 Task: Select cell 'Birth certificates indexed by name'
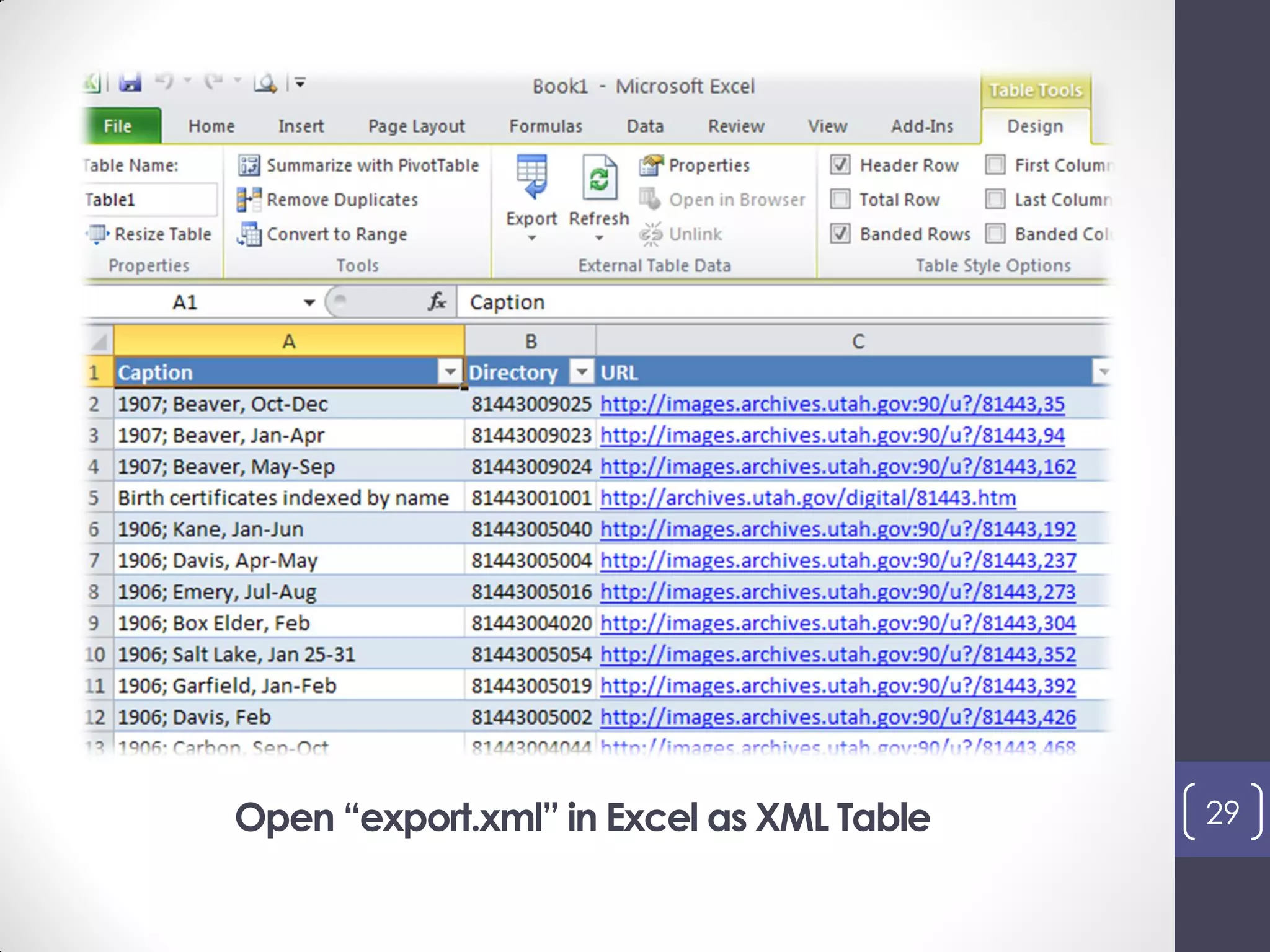coord(289,498)
